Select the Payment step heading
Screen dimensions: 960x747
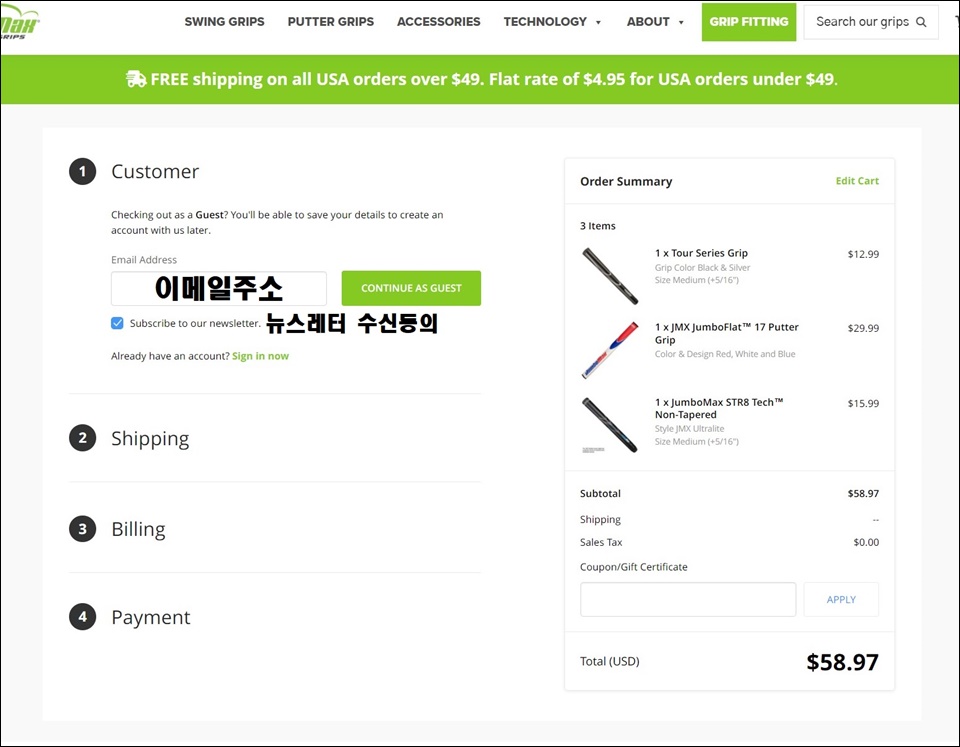pos(151,617)
